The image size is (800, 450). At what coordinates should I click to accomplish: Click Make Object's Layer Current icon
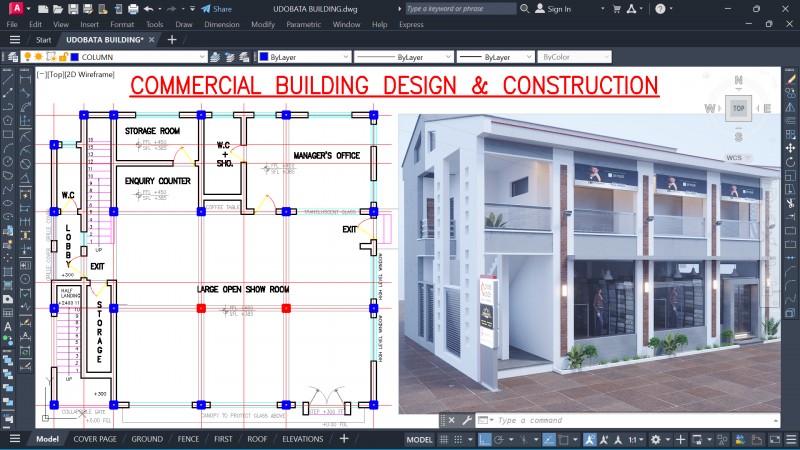(215, 57)
